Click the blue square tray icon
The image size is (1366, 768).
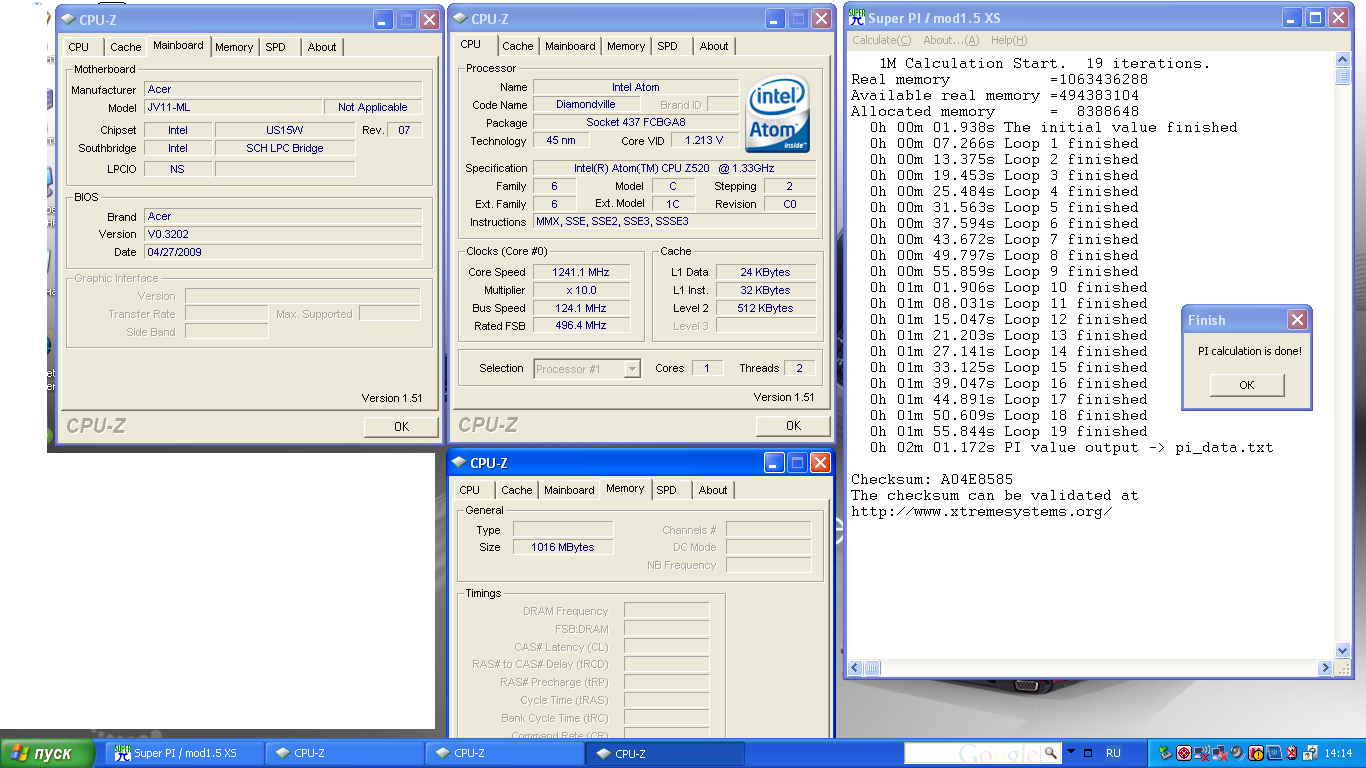[1274, 753]
